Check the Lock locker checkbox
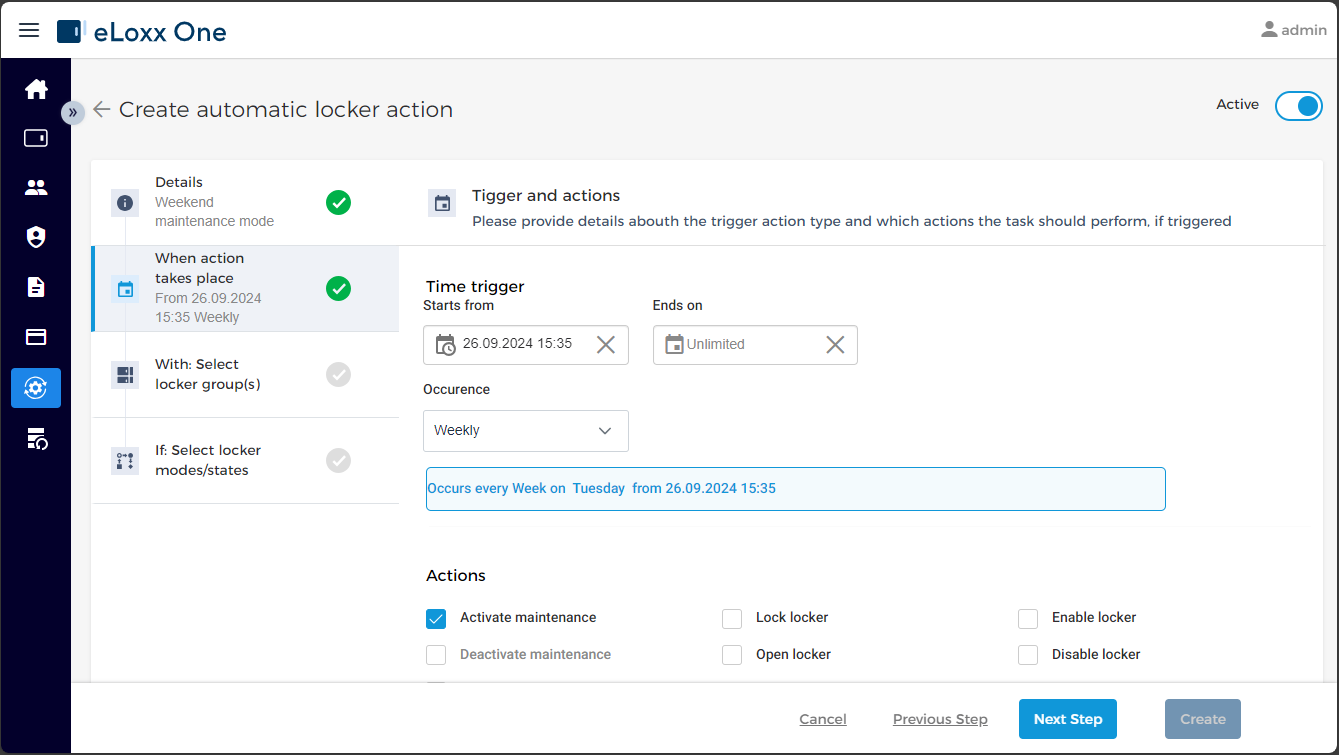This screenshot has width=1339, height=755. pos(732,618)
